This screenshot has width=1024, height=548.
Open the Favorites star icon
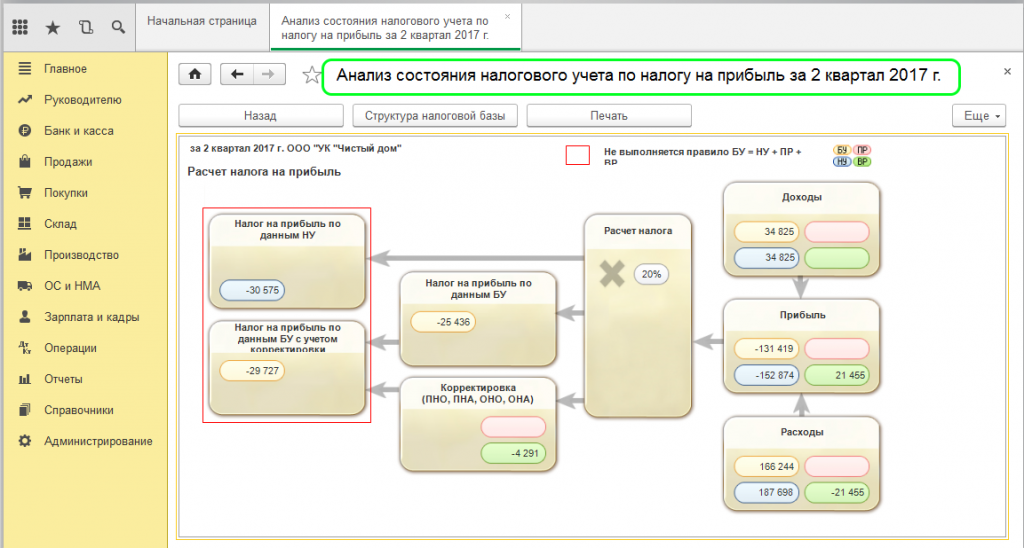pos(53,27)
